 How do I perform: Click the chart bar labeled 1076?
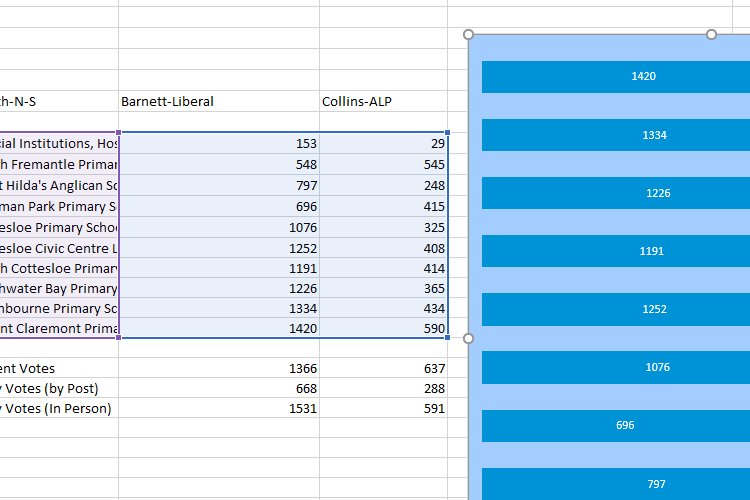[x=615, y=367]
